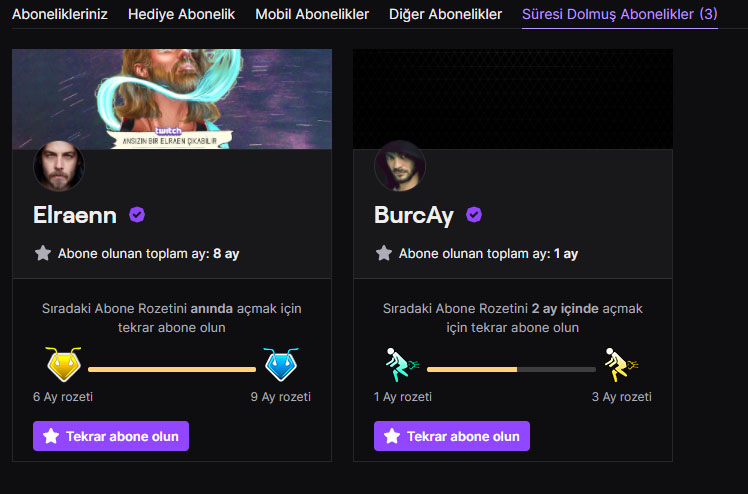Viewport: 748px width, 494px height.
Task: Click the yellow 6 Ay rozeti badge icon
Action: (63, 364)
